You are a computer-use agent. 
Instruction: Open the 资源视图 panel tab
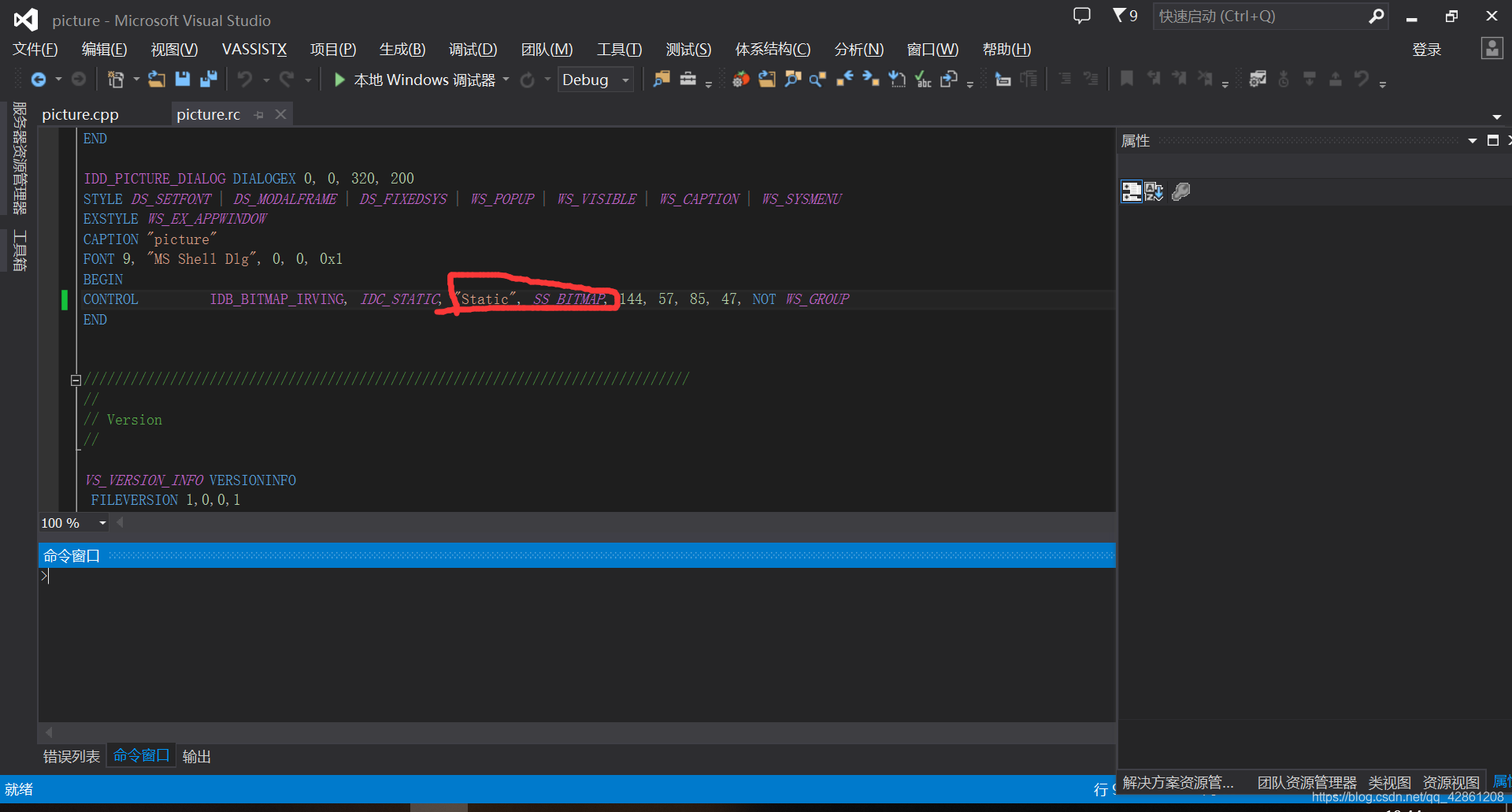click(x=1451, y=783)
